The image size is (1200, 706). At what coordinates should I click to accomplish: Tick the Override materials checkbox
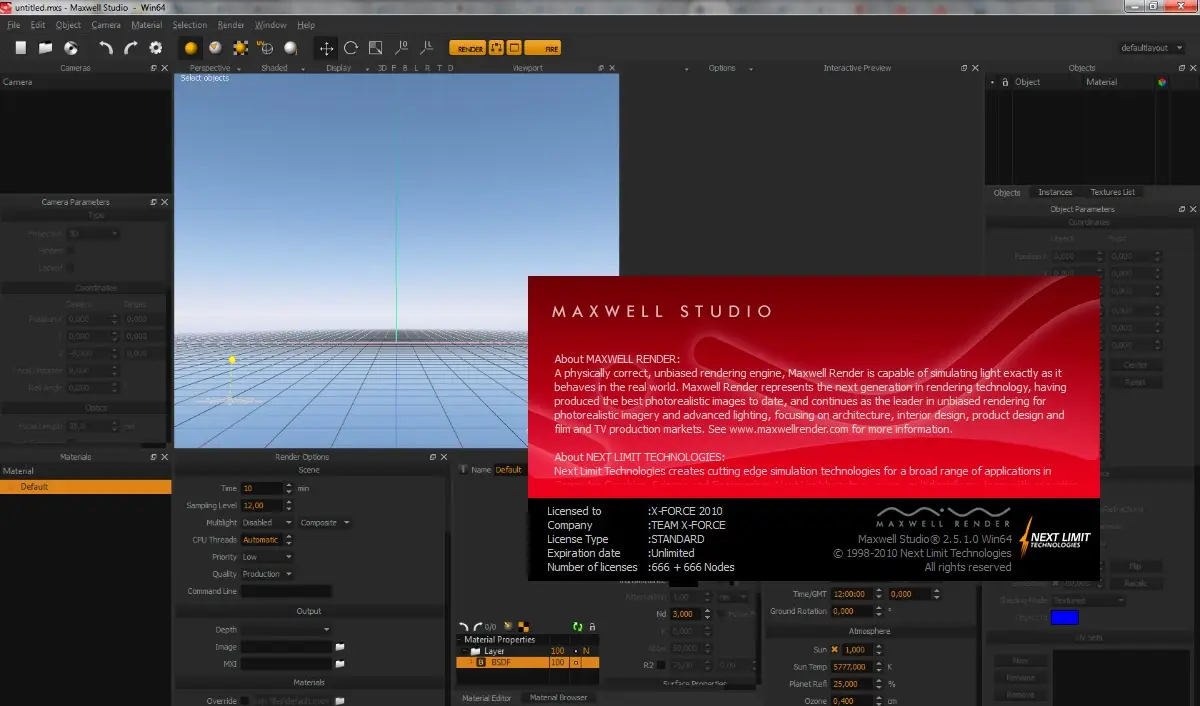(243, 701)
